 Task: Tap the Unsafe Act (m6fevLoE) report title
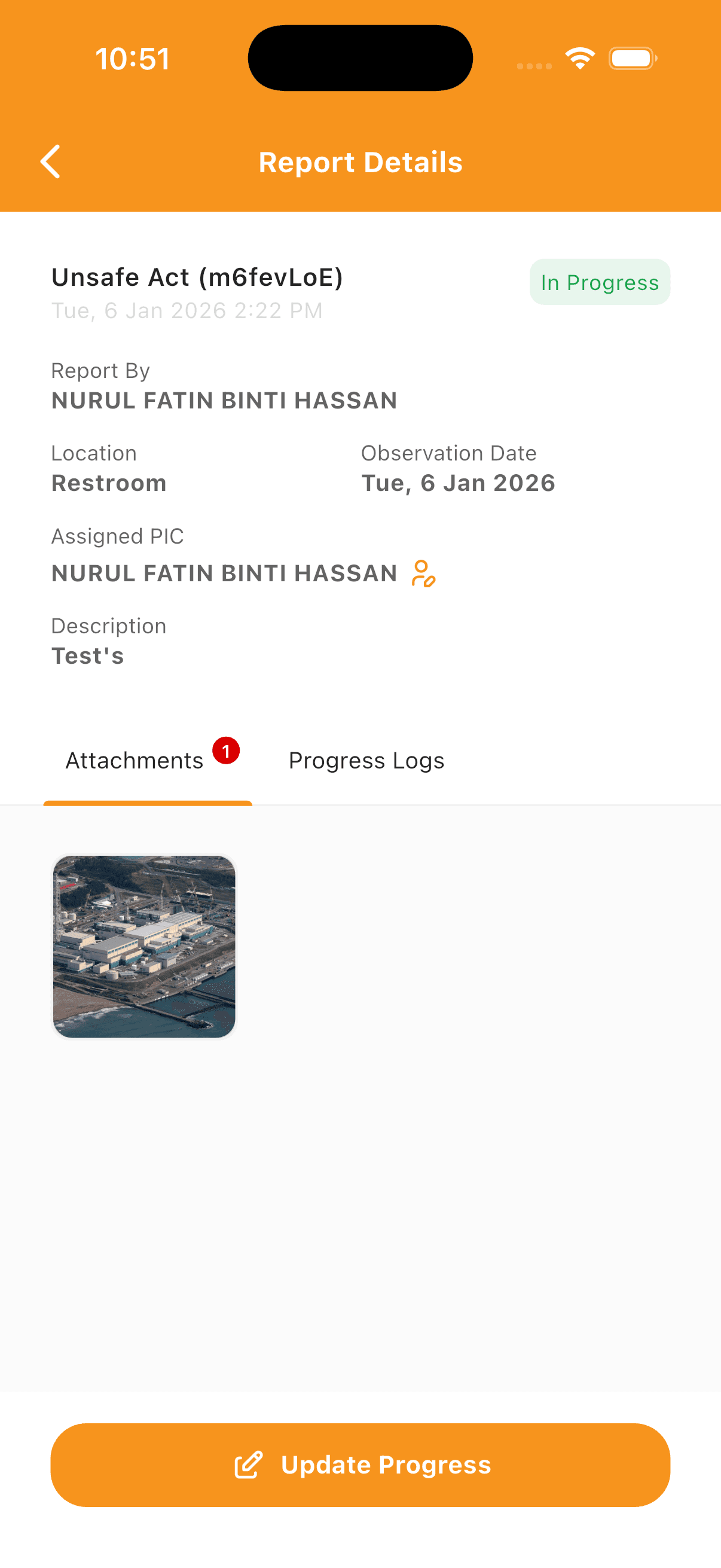[x=197, y=277]
